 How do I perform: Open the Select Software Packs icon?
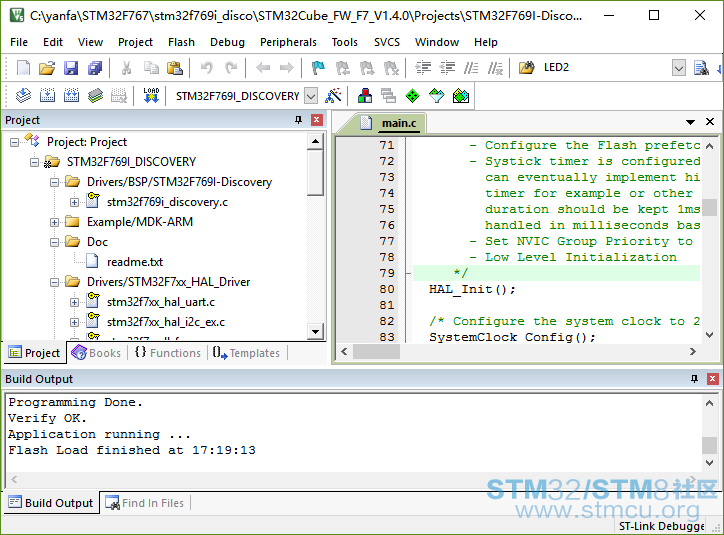tap(436, 96)
